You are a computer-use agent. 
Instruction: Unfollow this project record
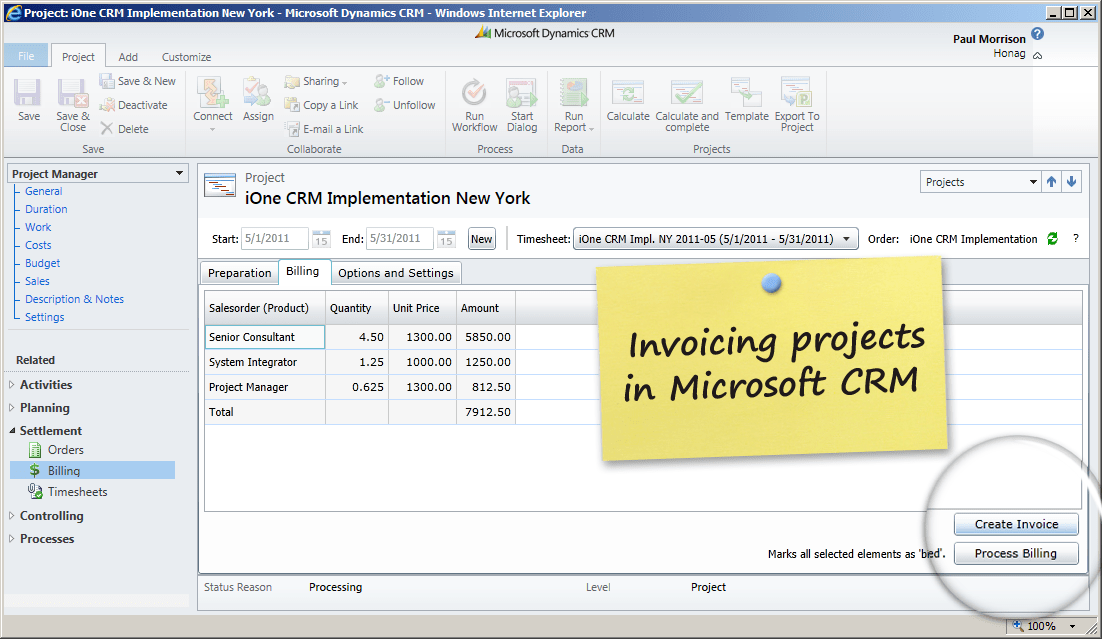tap(405, 105)
